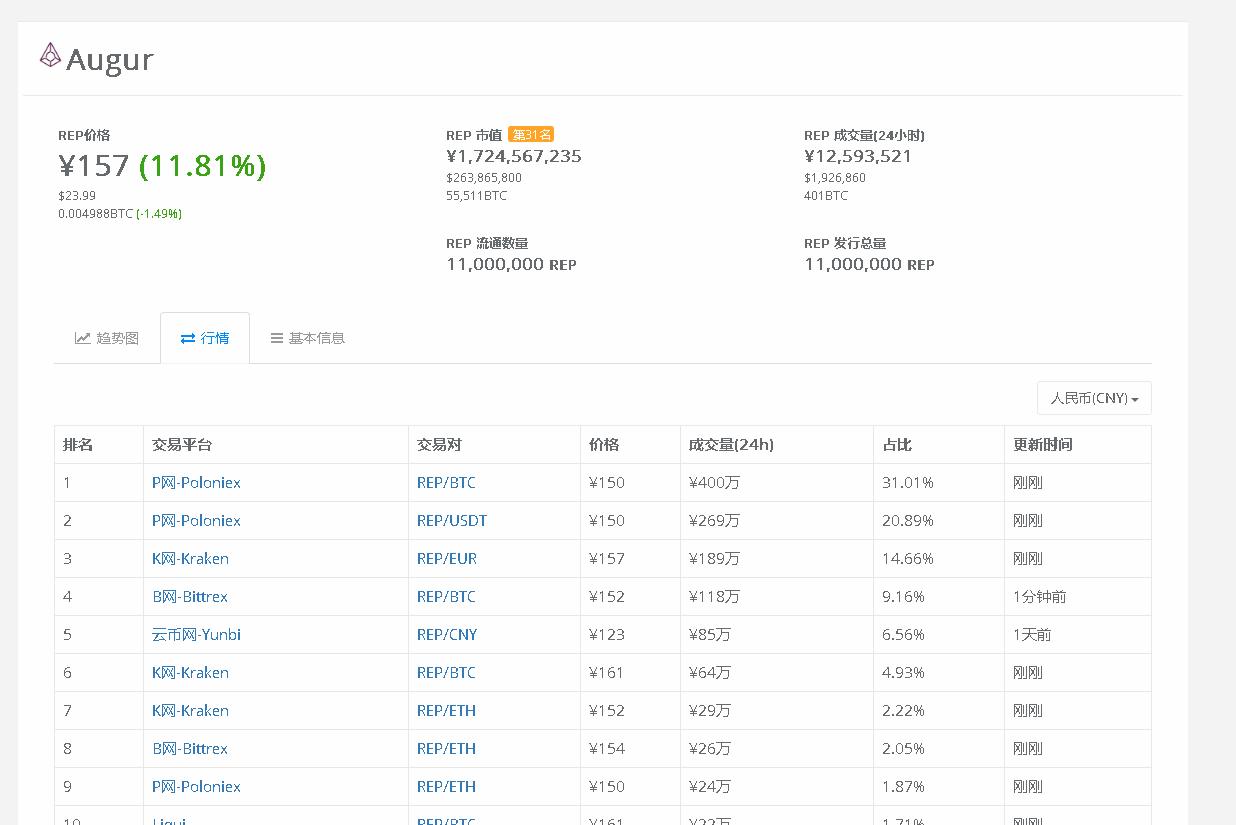
Task: Open K网-Kraken link in row 7
Action: click(190, 710)
